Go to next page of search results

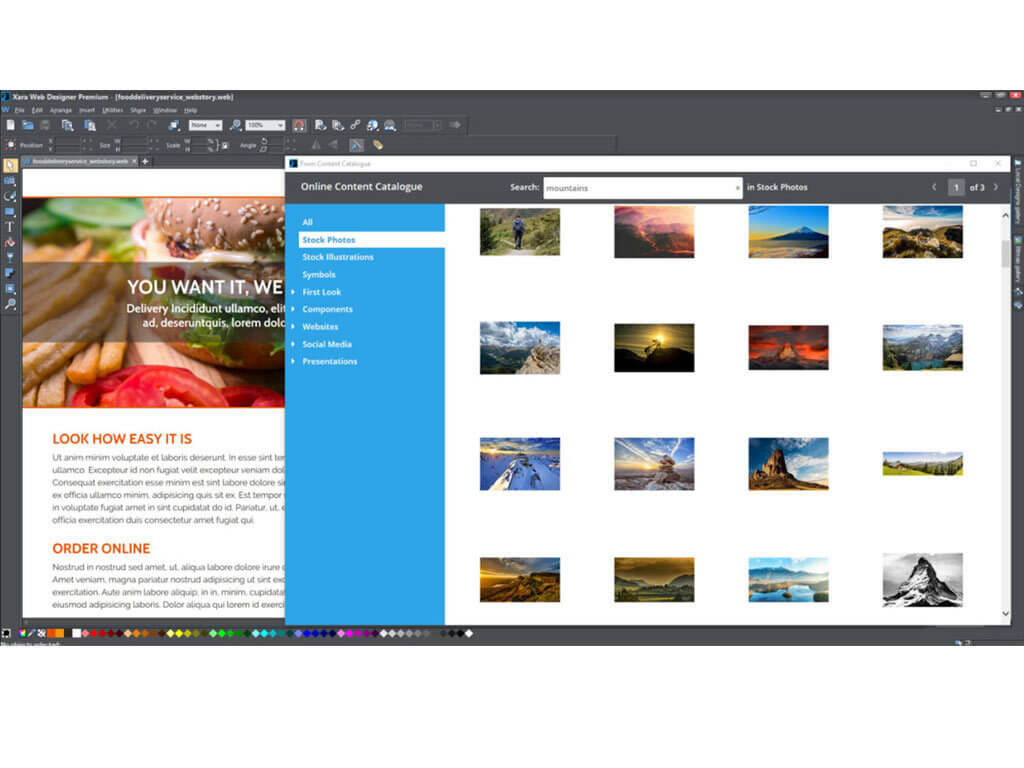pos(995,187)
